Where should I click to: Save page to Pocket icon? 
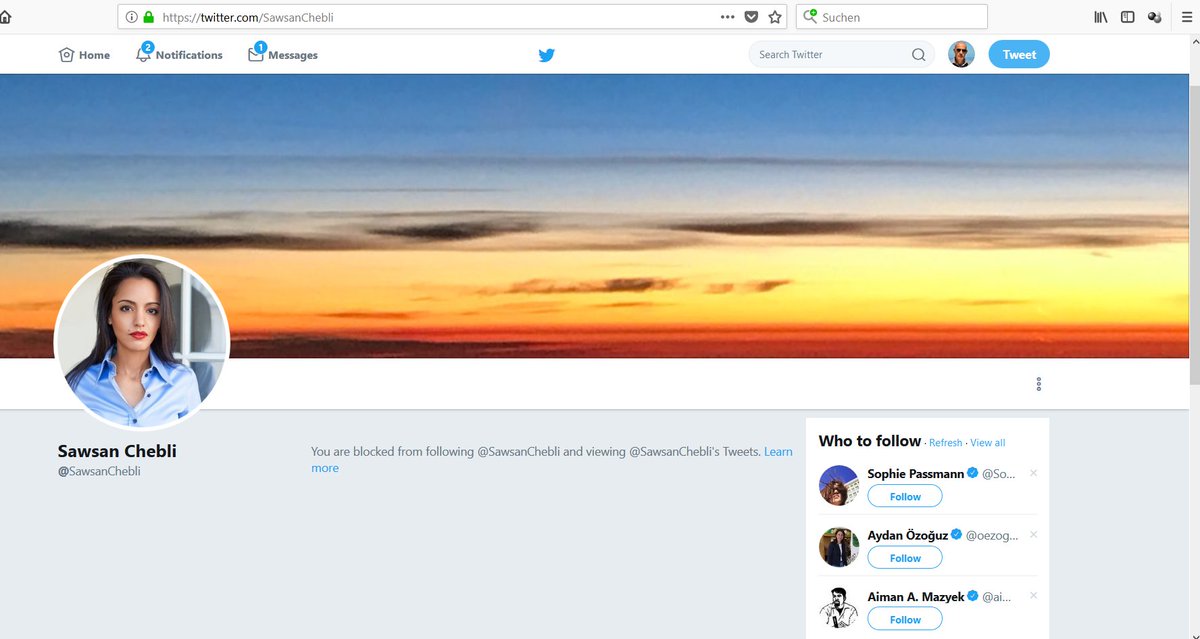pos(751,17)
